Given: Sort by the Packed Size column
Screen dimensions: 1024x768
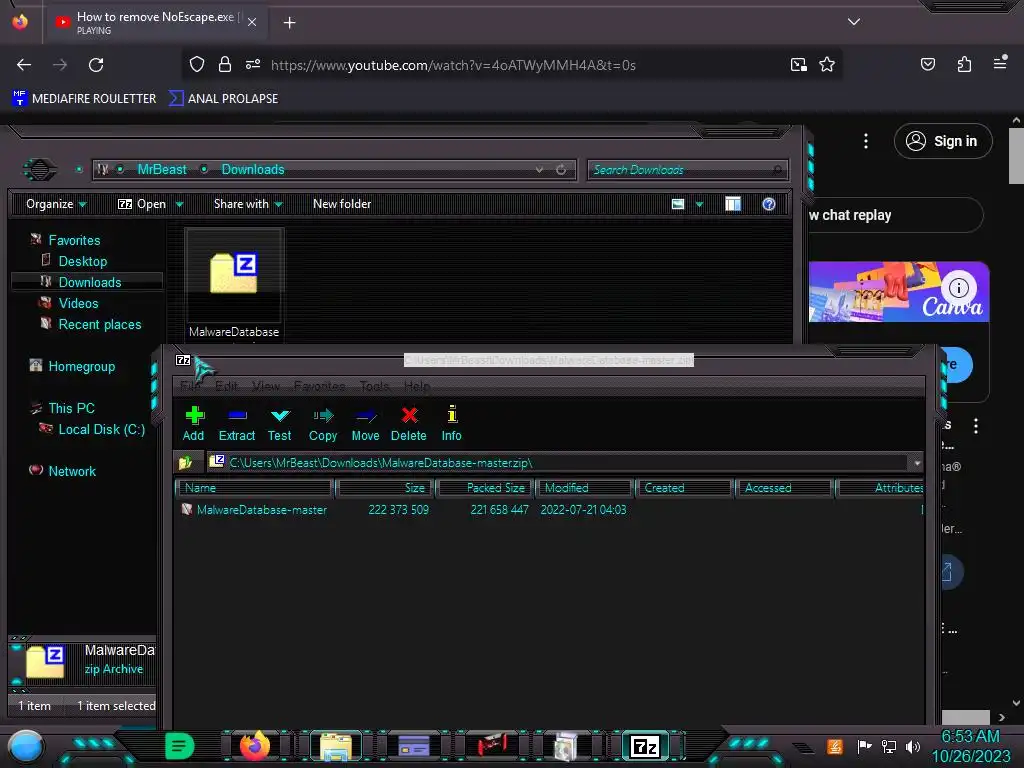Looking at the screenshot, I should point(485,488).
